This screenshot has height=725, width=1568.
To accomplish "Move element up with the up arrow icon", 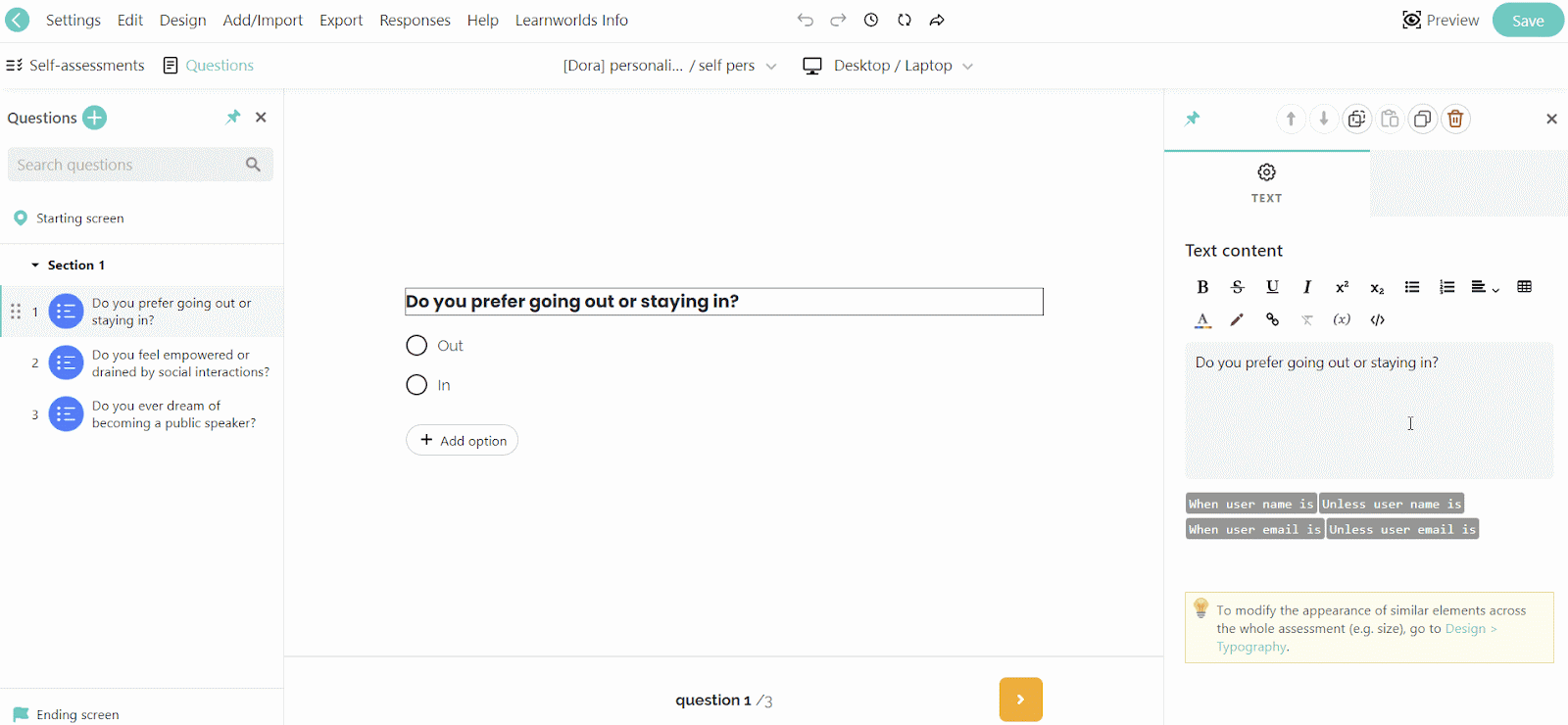I will click(1291, 119).
